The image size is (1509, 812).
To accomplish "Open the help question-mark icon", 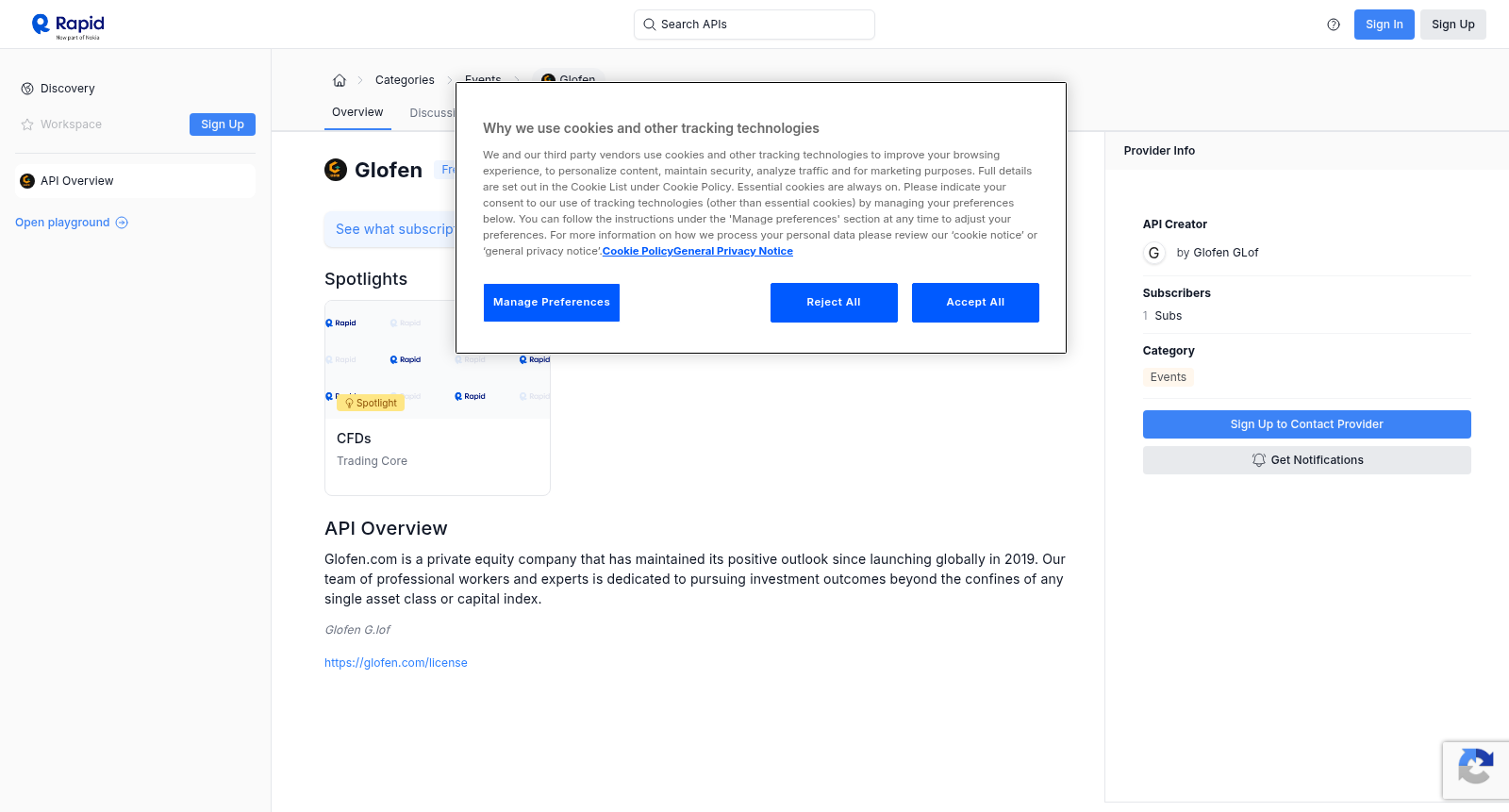I will (1334, 25).
